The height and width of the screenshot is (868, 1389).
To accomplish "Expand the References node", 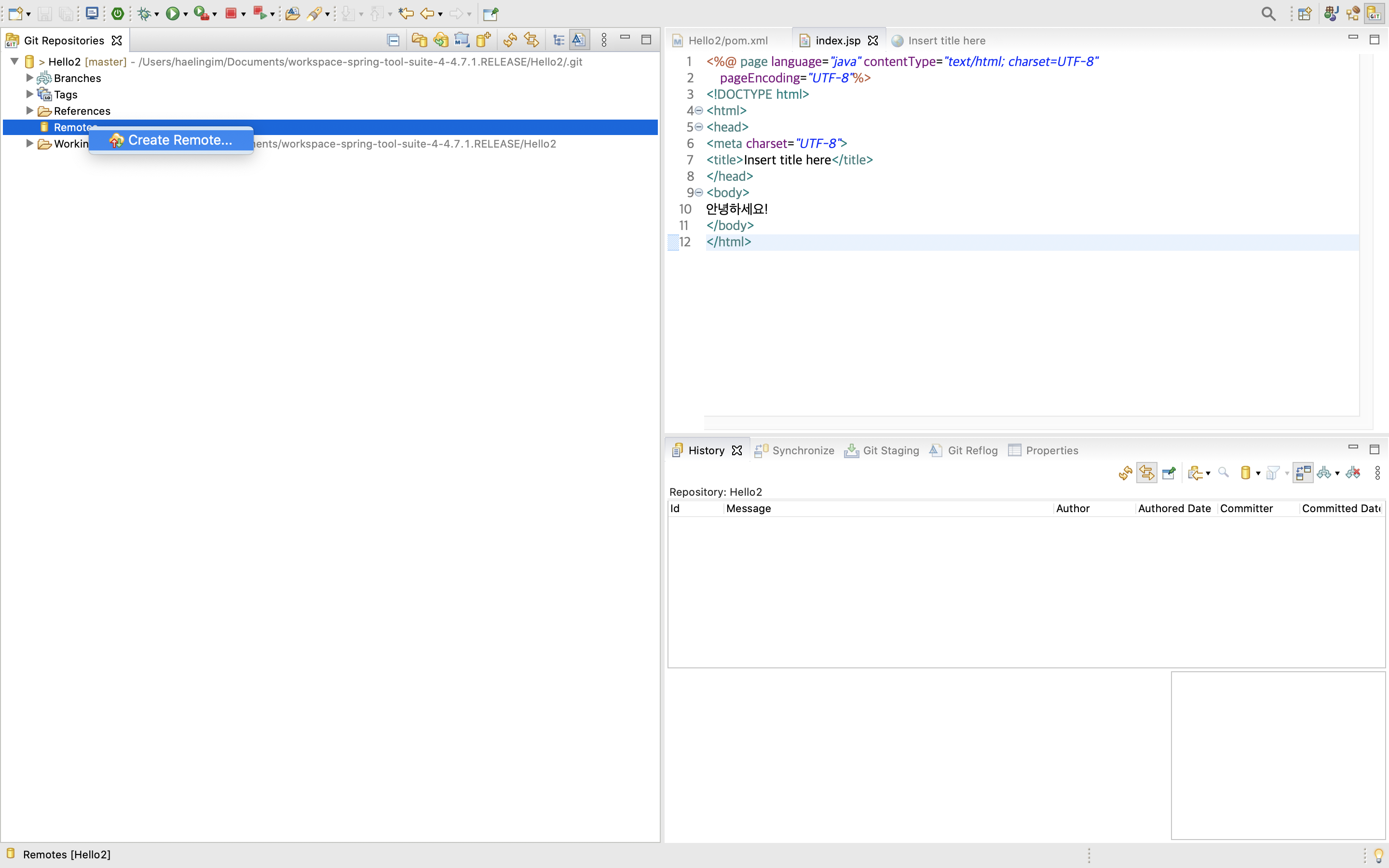I will 30,110.
